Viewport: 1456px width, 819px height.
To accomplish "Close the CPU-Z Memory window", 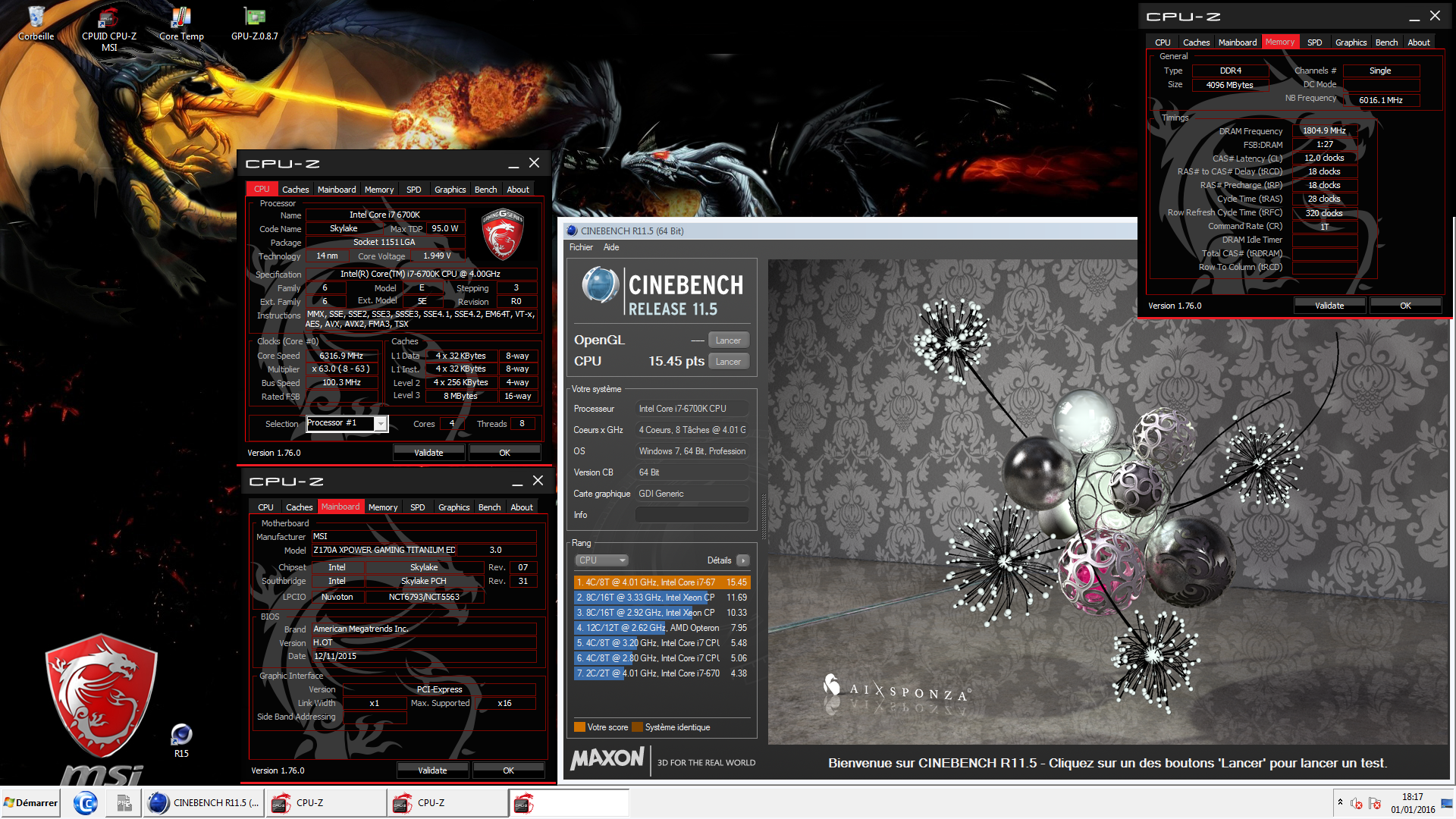I will (1435, 16).
